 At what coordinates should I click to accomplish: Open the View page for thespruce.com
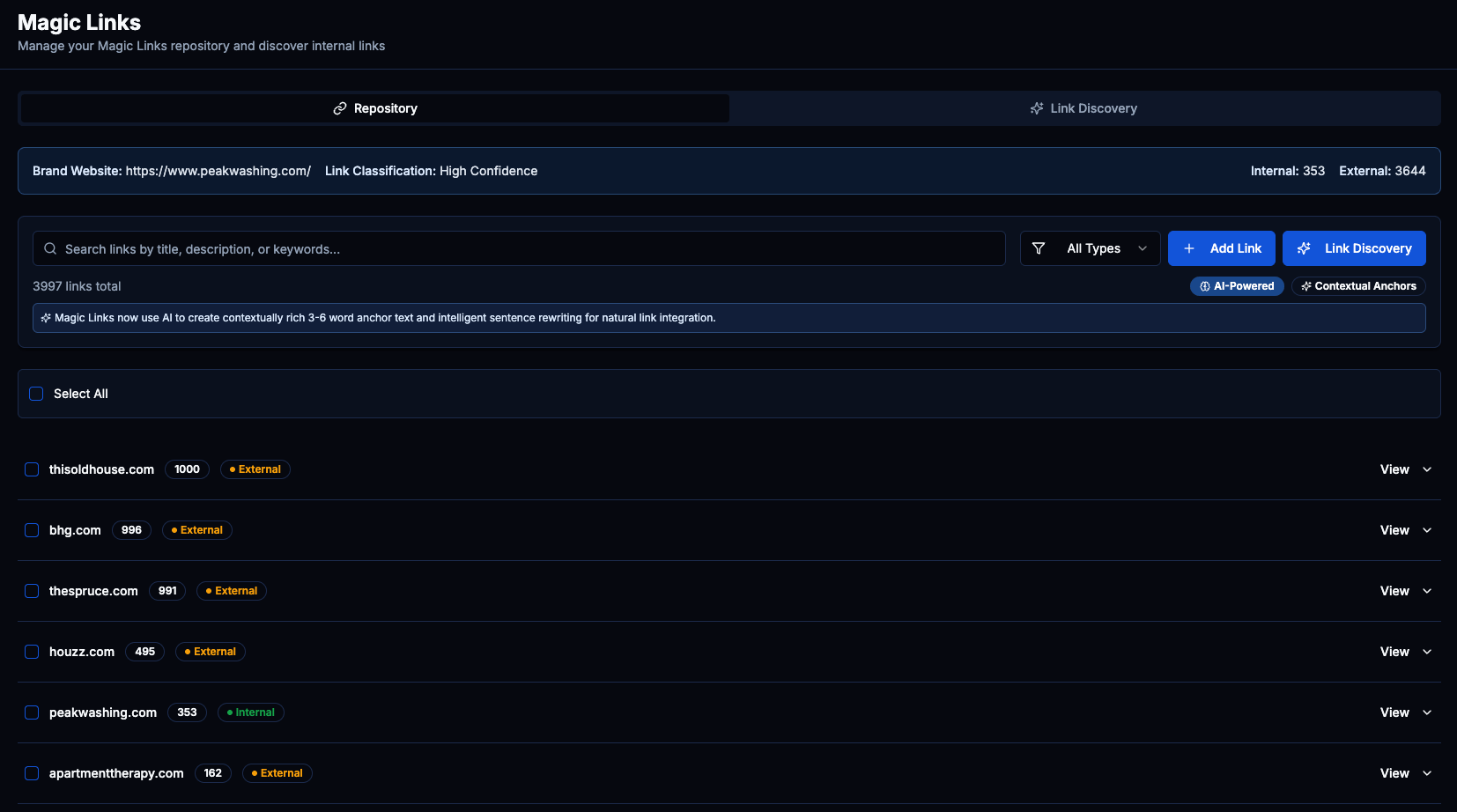click(x=1394, y=591)
